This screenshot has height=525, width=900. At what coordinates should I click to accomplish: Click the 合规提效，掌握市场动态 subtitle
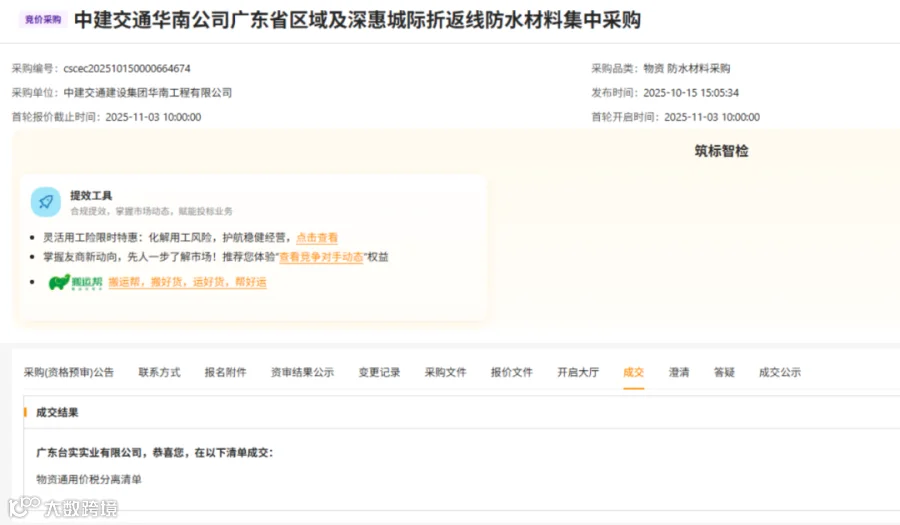point(152,211)
